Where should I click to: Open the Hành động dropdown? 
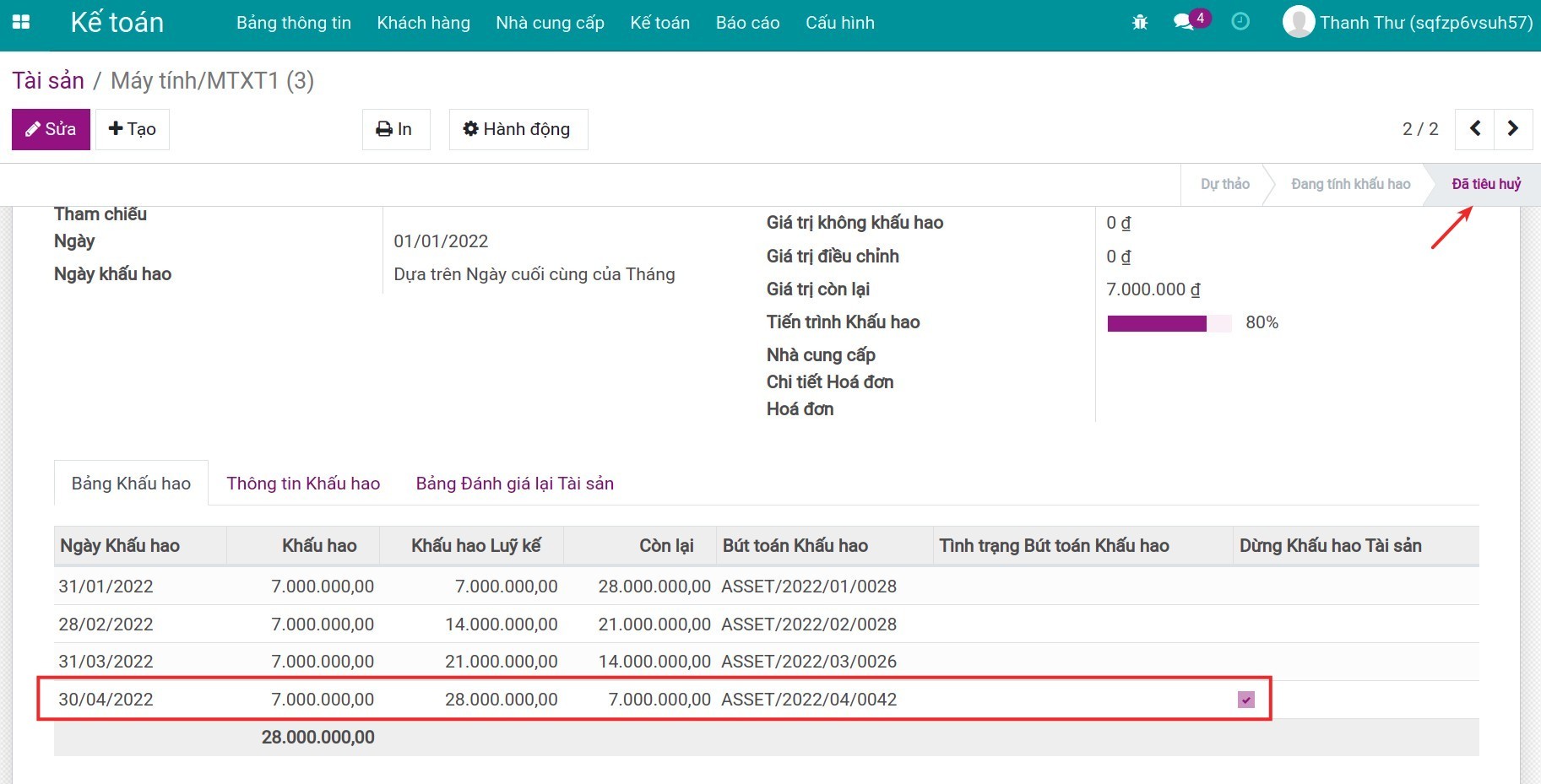518,129
